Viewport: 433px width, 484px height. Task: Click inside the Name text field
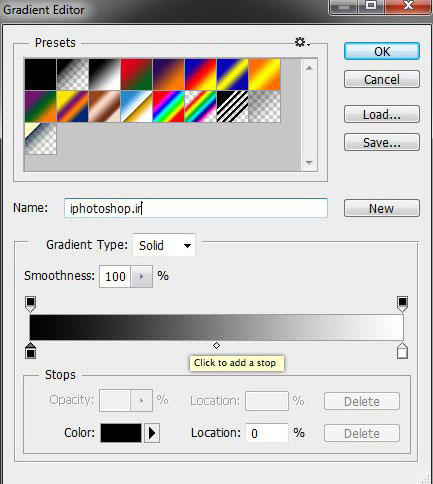click(x=196, y=208)
